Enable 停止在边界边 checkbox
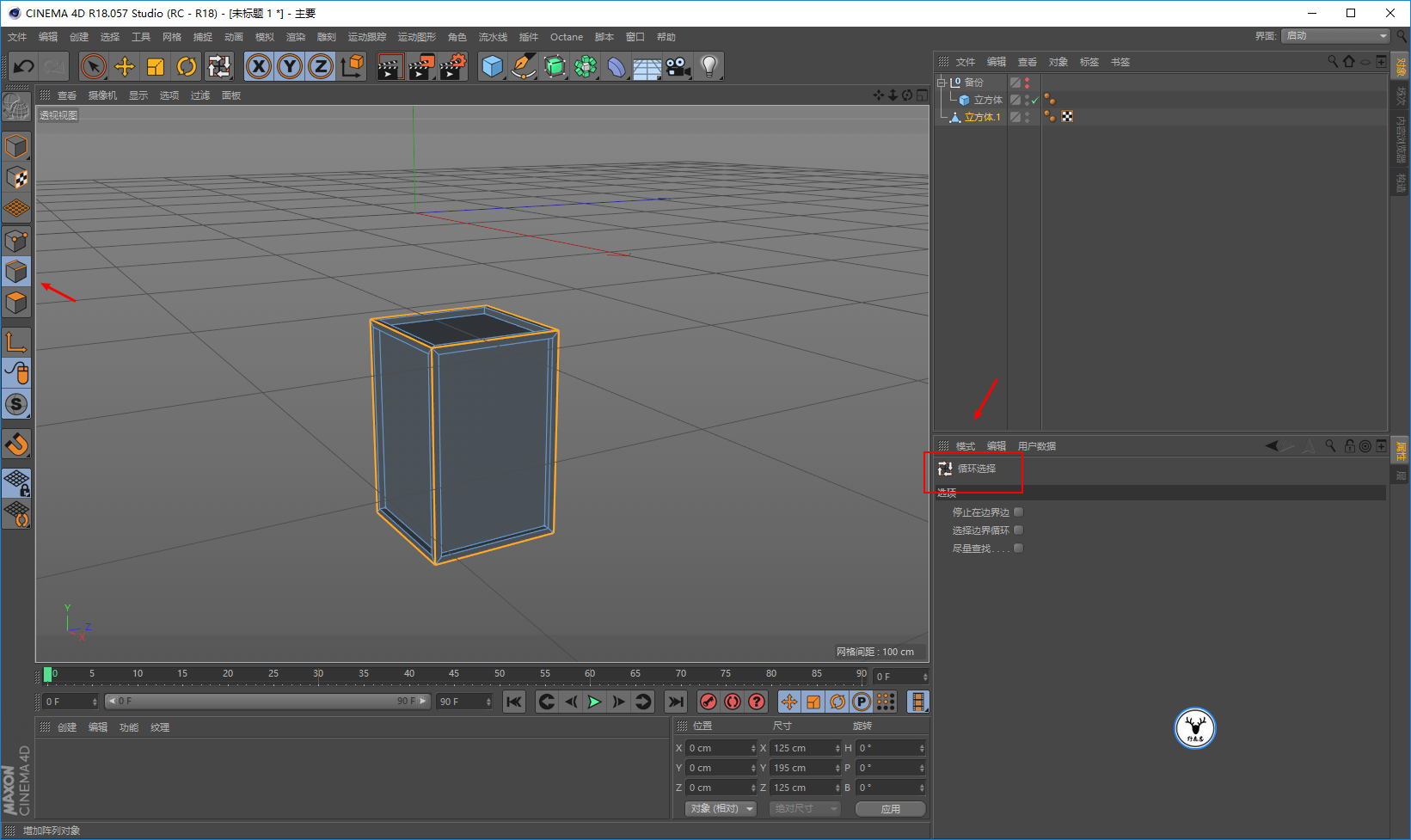The width and height of the screenshot is (1411, 840). [x=1019, y=512]
